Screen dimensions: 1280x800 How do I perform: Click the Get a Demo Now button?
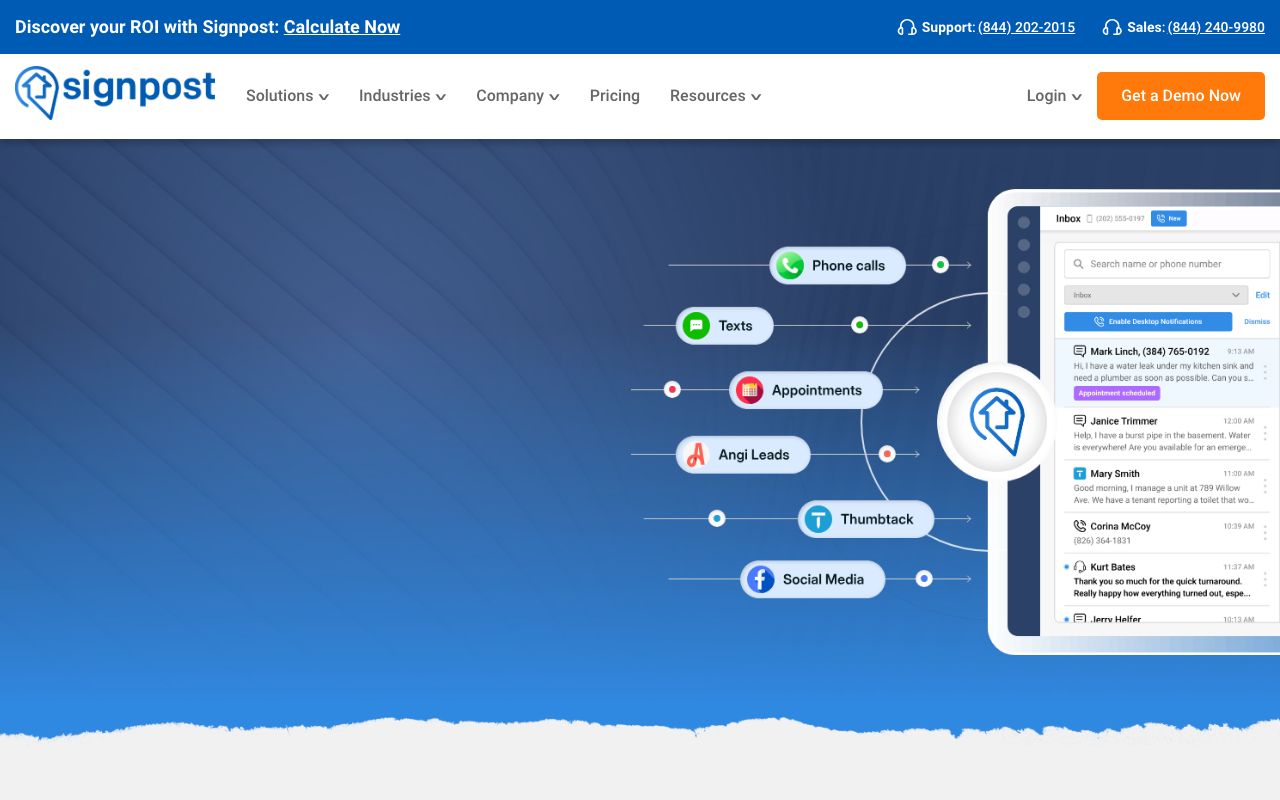[1180, 96]
